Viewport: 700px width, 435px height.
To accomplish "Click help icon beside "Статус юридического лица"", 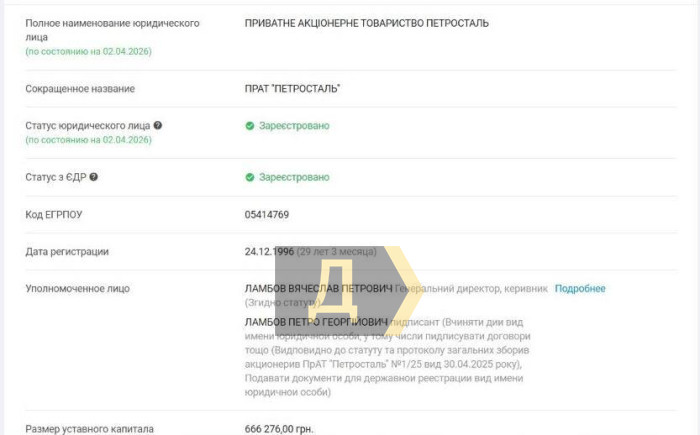I will 158,126.
